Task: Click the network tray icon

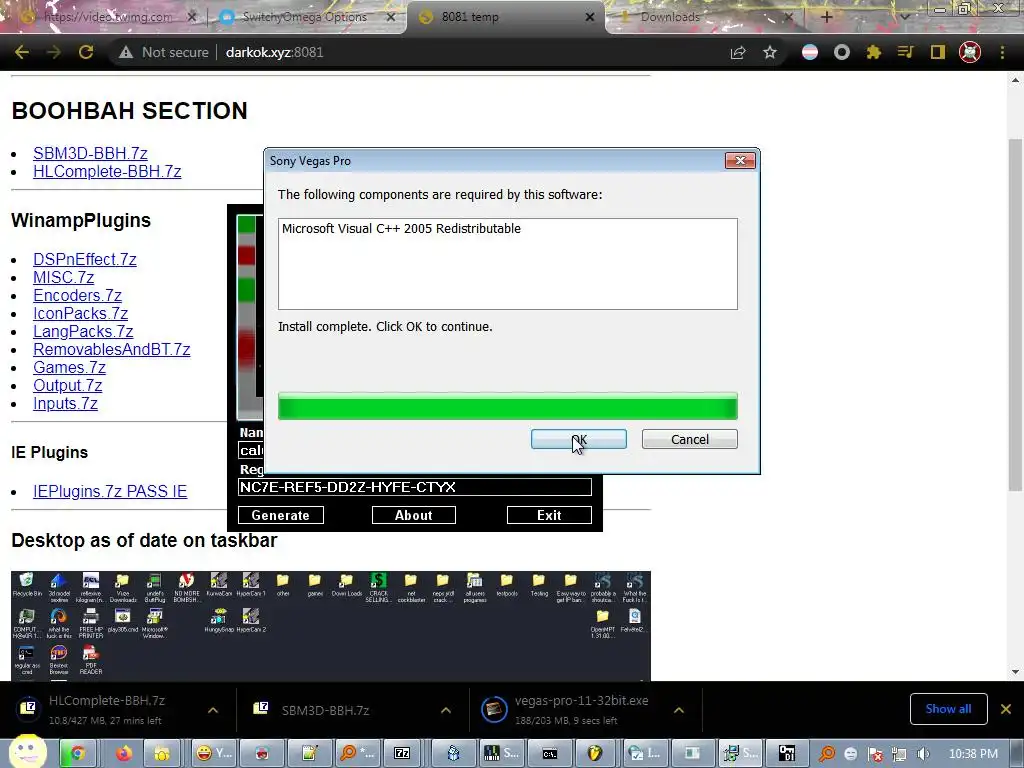Action: pyautogui.click(x=899, y=754)
